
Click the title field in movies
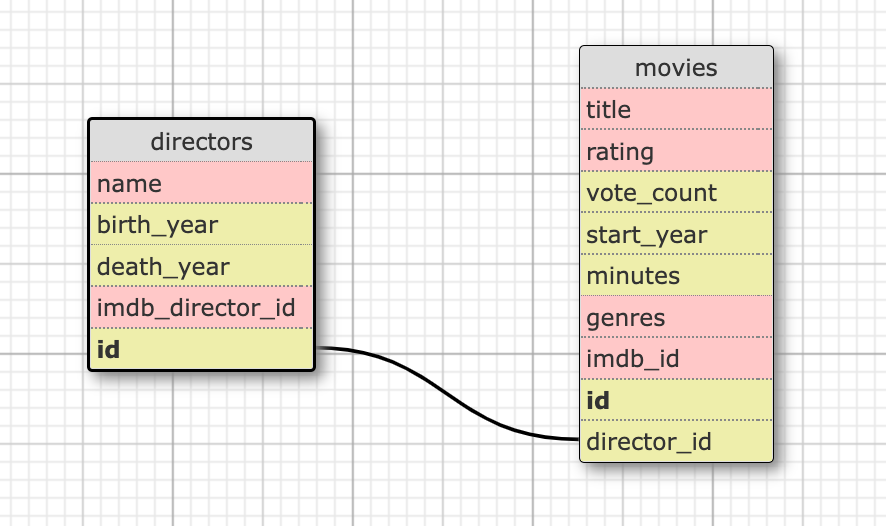(x=676, y=110)
